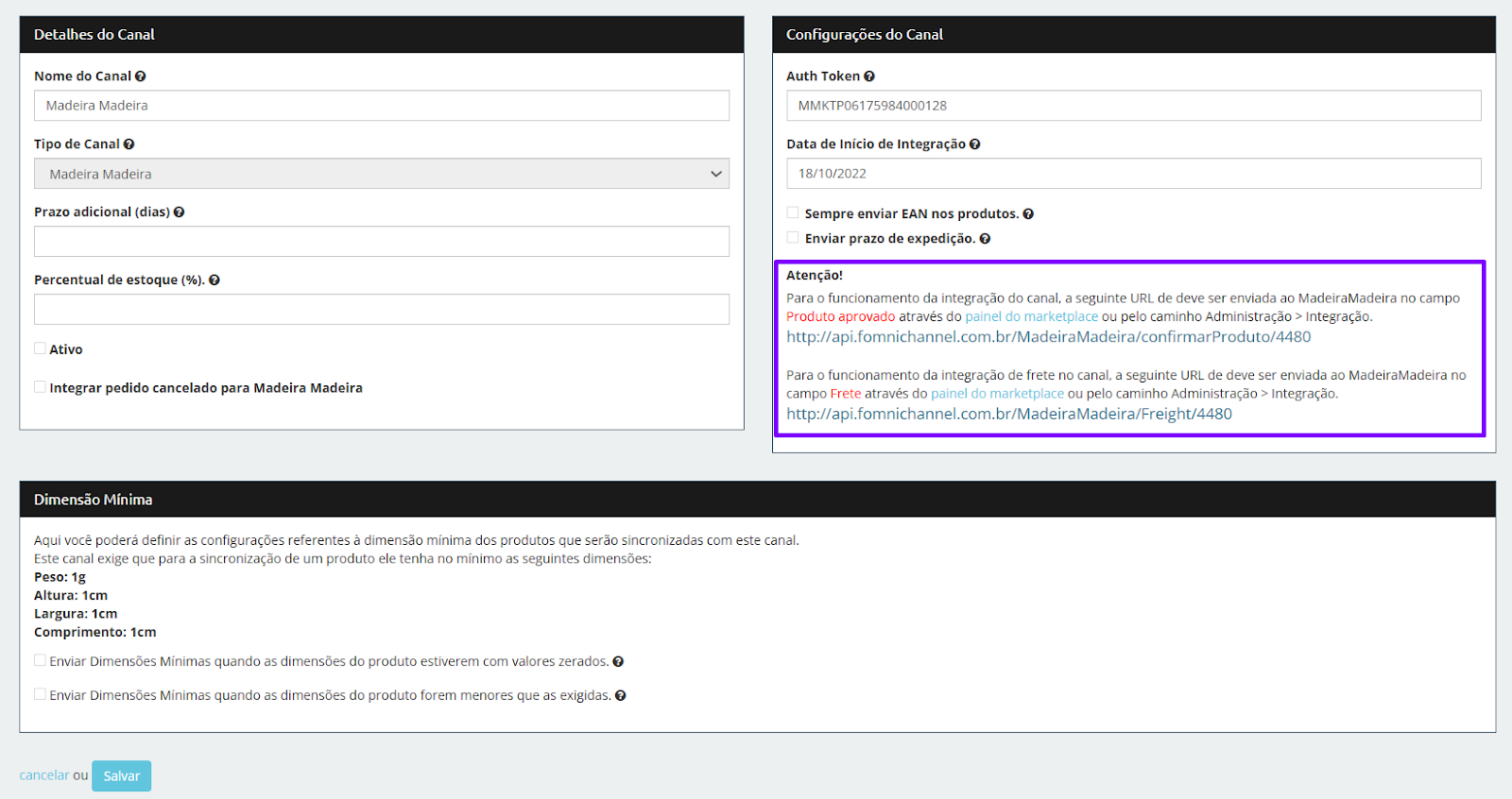Click the Dimensão Mínima panel header

pyautogui.click(x=758, y=500)
